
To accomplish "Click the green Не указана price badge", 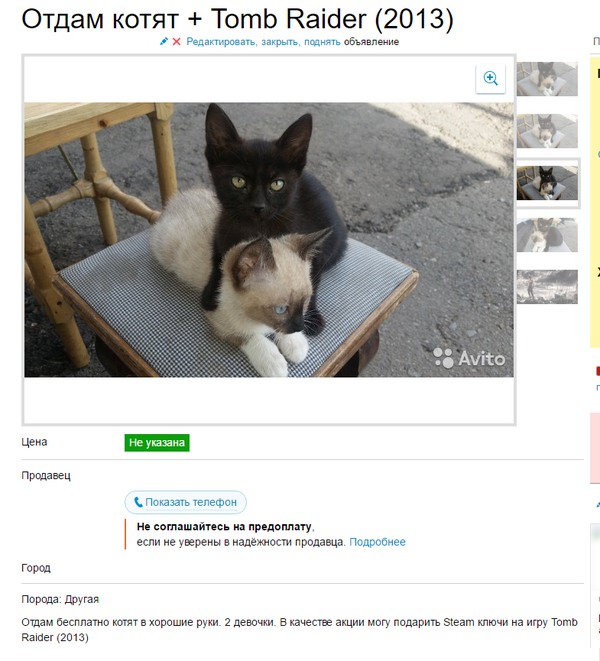I will (157, 443).
